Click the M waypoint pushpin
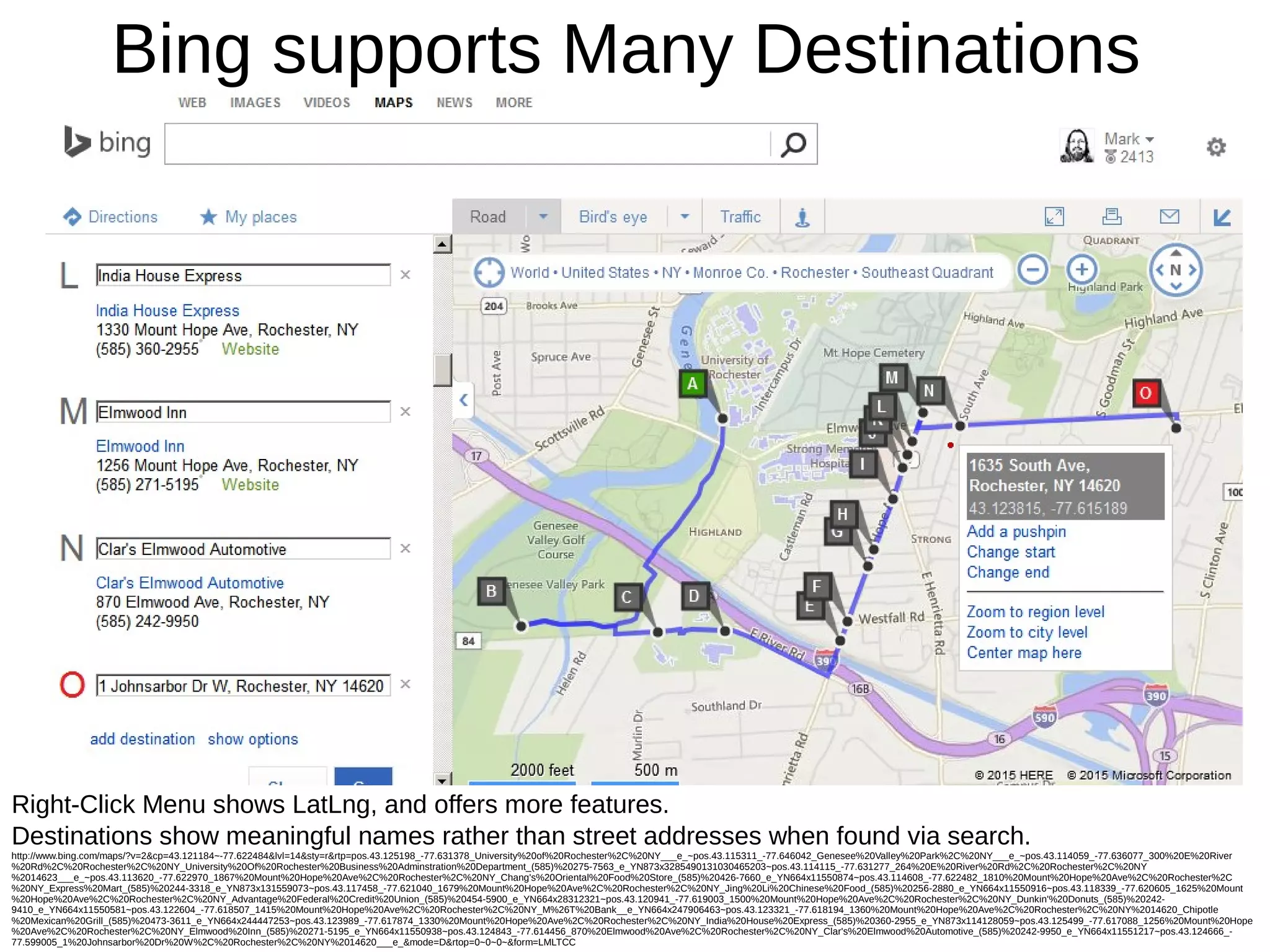Viewport: 1270px width, 952px height. click(892, 378)
